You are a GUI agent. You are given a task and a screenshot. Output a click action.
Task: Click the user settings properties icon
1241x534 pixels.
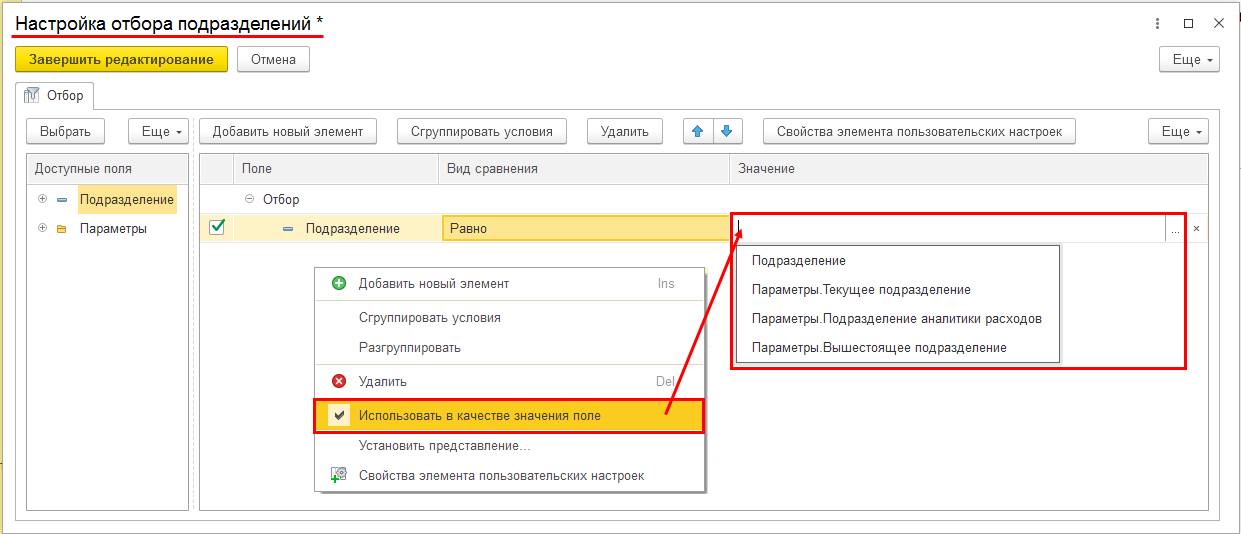tap(339, 476)
